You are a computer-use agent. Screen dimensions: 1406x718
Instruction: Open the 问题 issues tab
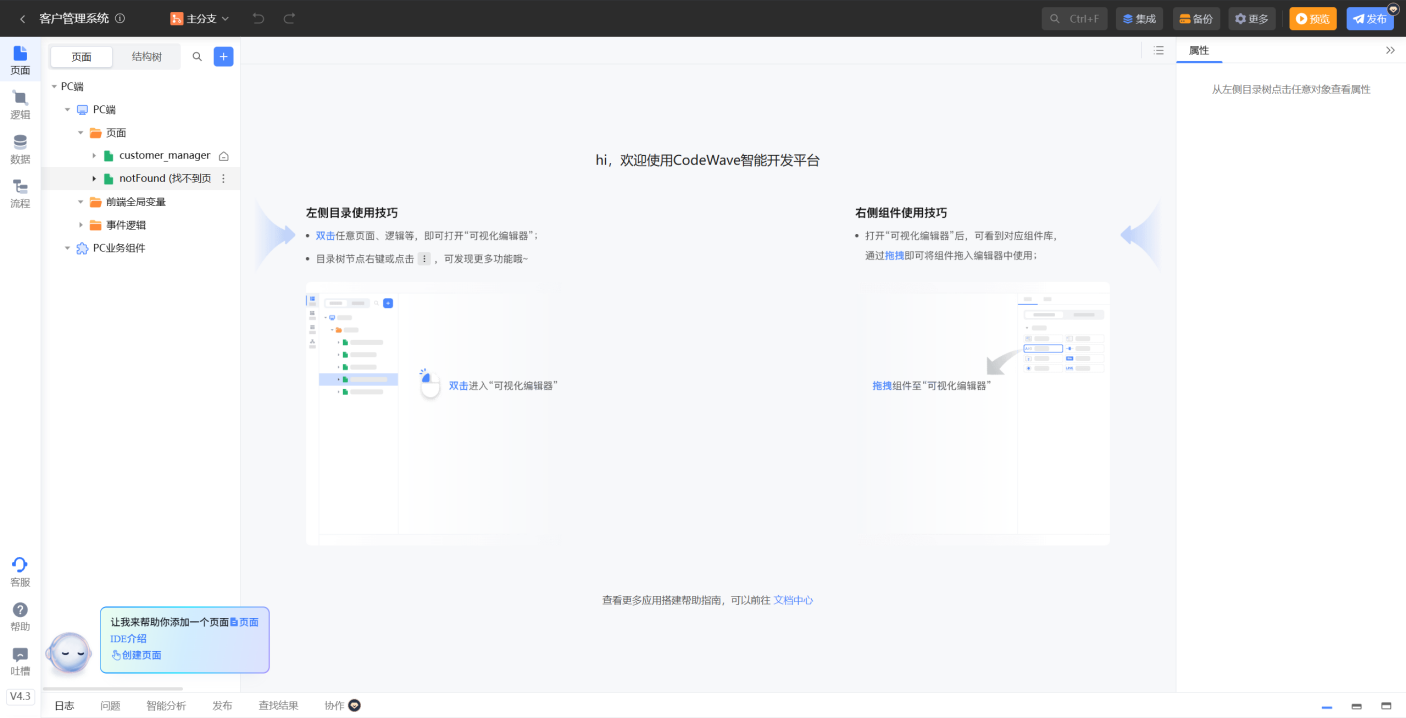click(x=110, y=705)
